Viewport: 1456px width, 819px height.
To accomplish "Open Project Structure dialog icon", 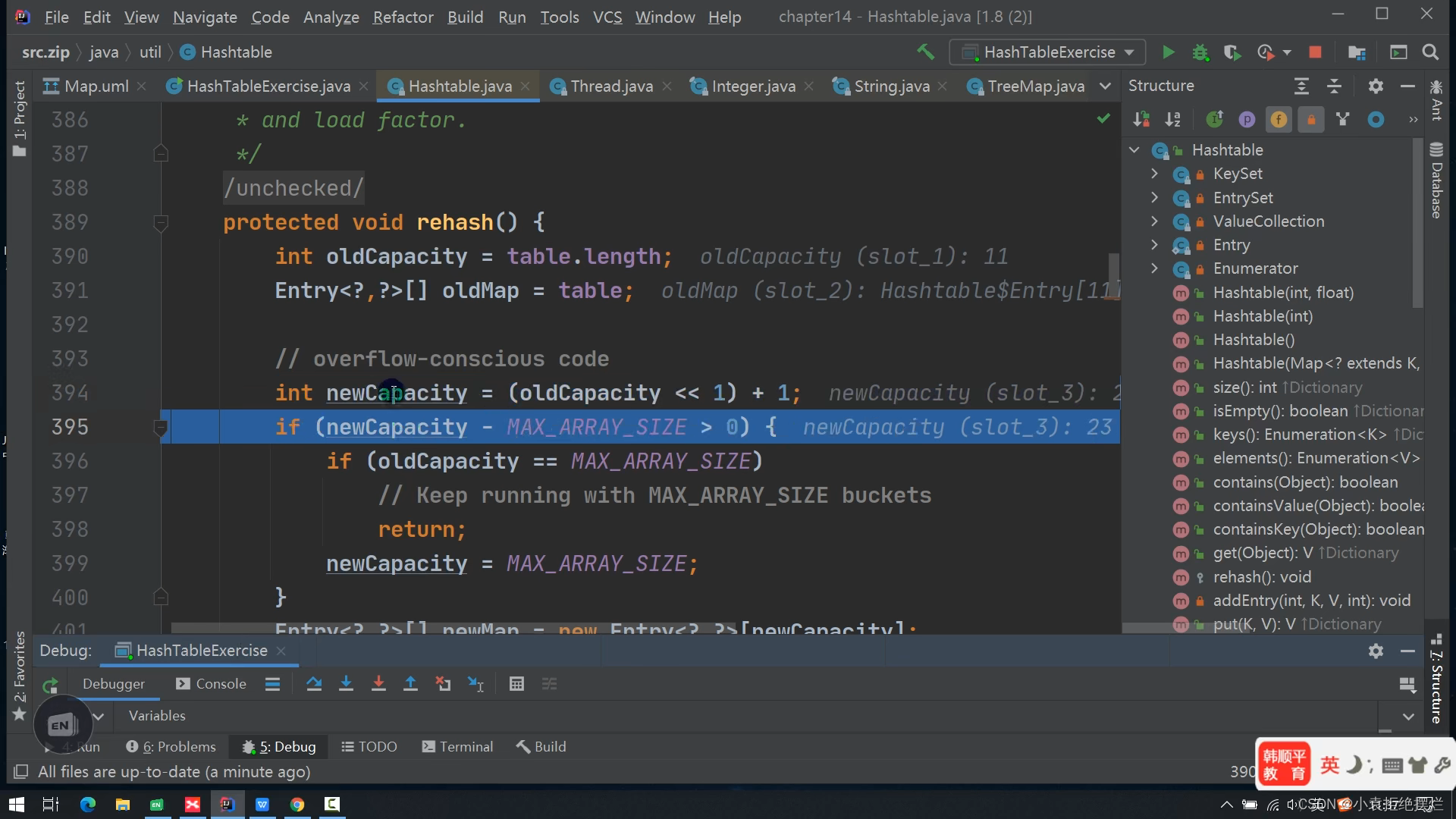I will pos(1357,52).
